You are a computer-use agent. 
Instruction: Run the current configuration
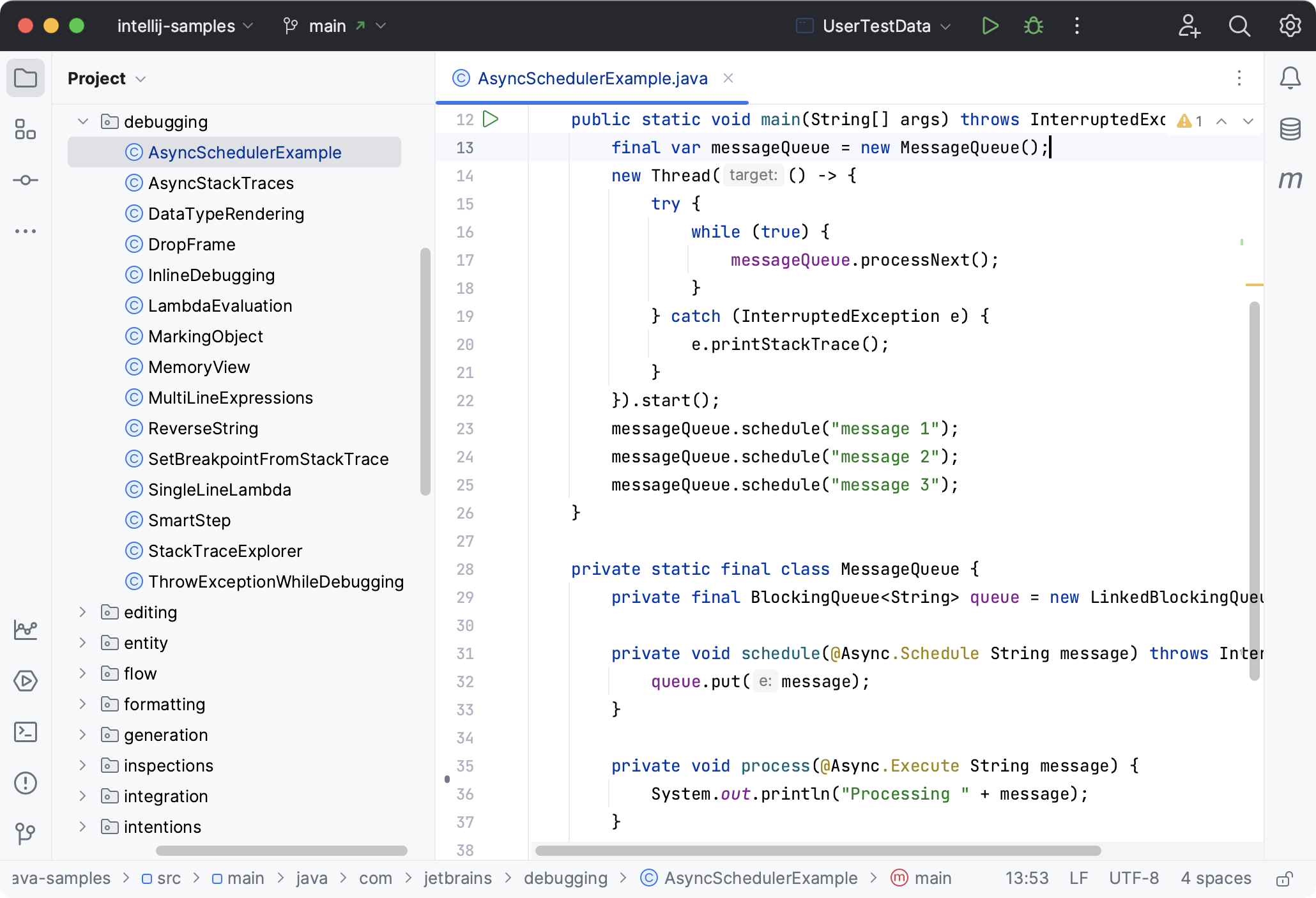click(x=990, y=26)
